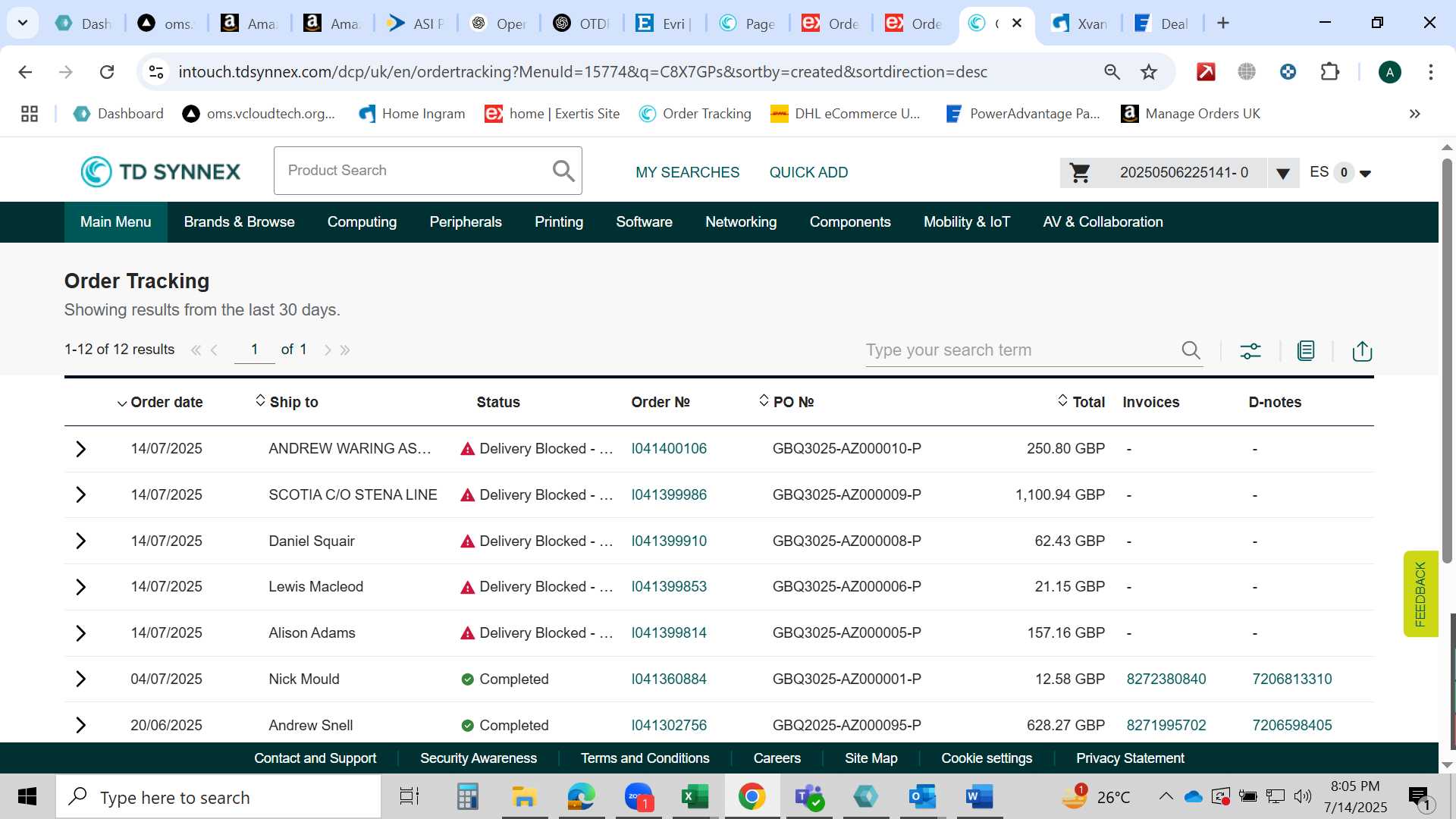Image resolution: width=1456 pixels, height=819 pixels.
Task: Click the order search magnifier icon
Action: pos(1191,350)
